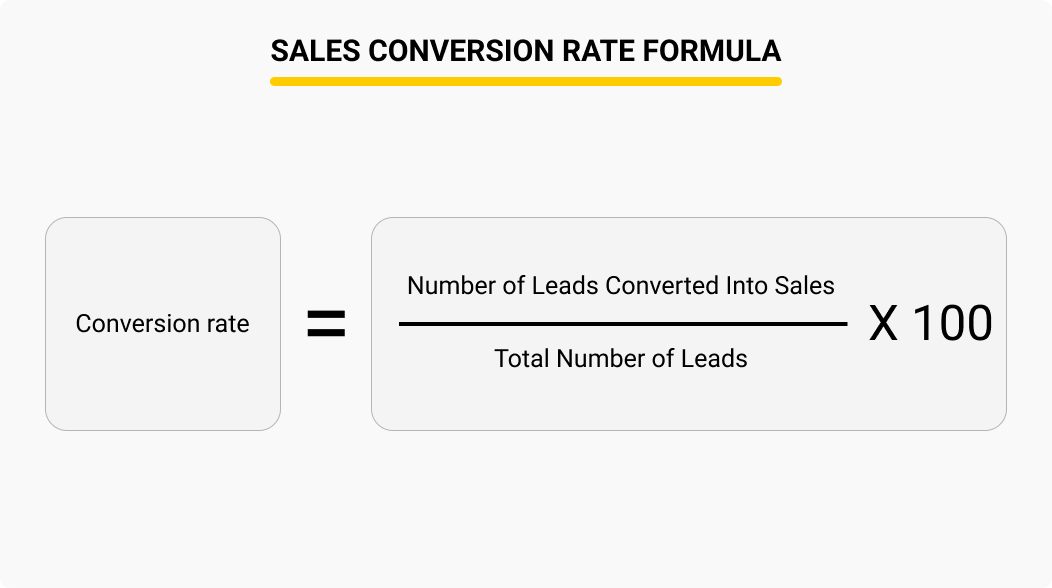Select the word FORMULA in the title
This screenshot has height=588, width=1052.
(712, 52)
